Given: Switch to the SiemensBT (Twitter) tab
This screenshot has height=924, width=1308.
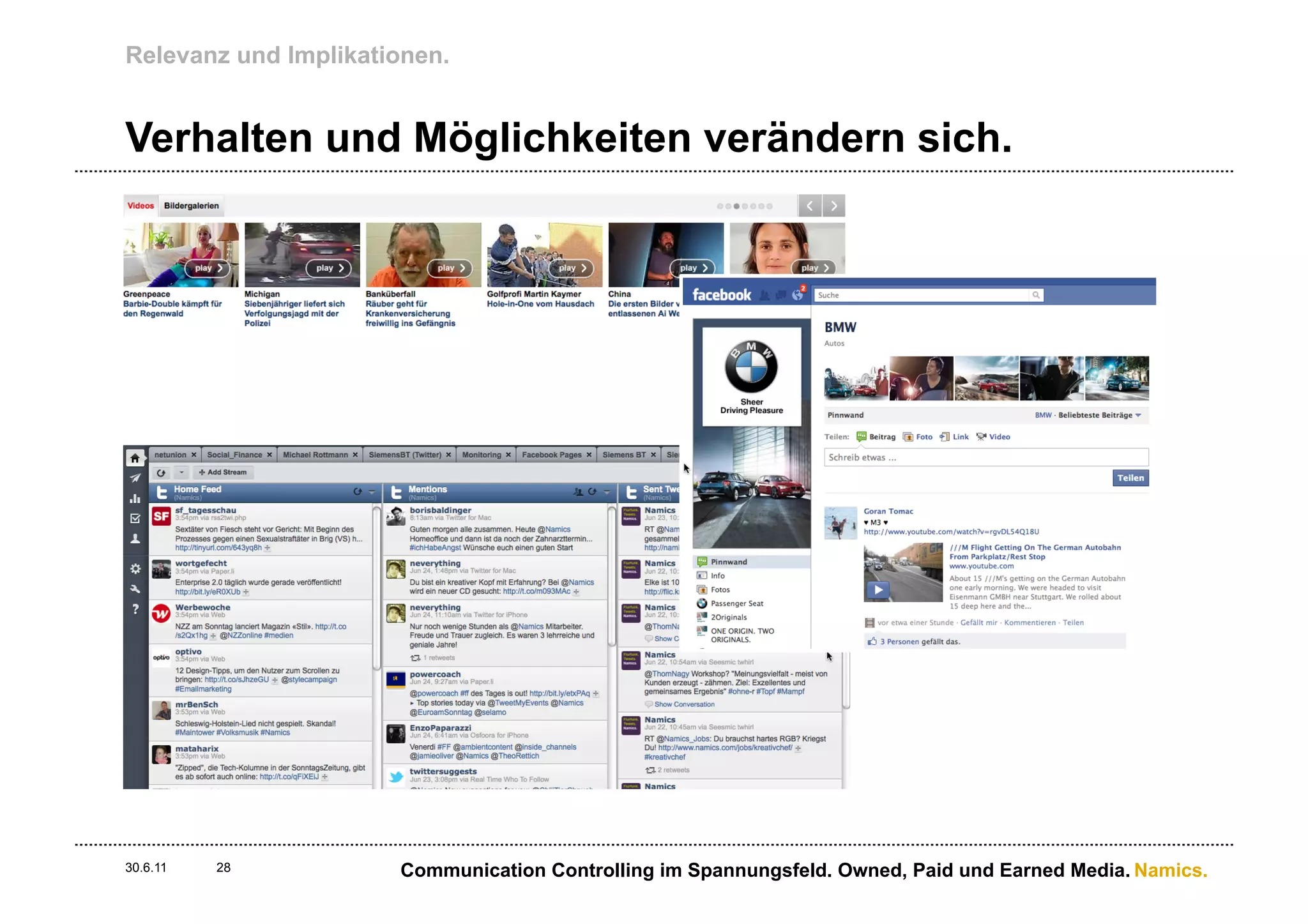Looking at the screenshot, I should click(405, 455).
